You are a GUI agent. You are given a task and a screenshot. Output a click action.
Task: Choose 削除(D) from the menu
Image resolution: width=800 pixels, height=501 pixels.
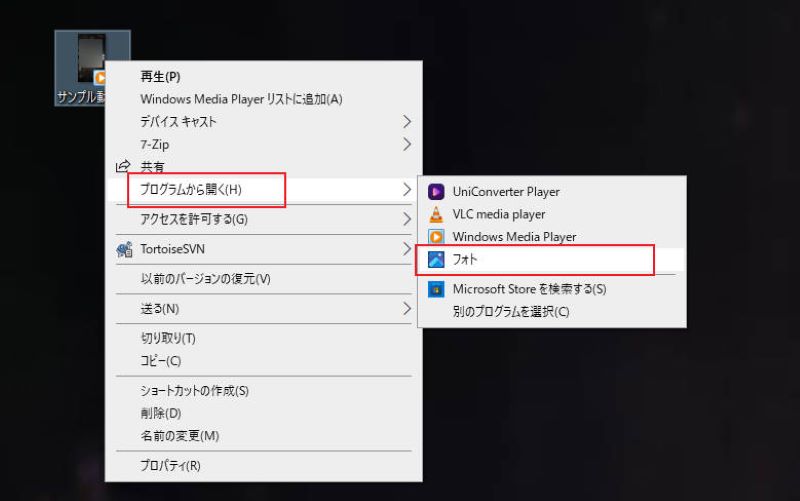pyautogui.click(x=264, y=413)
